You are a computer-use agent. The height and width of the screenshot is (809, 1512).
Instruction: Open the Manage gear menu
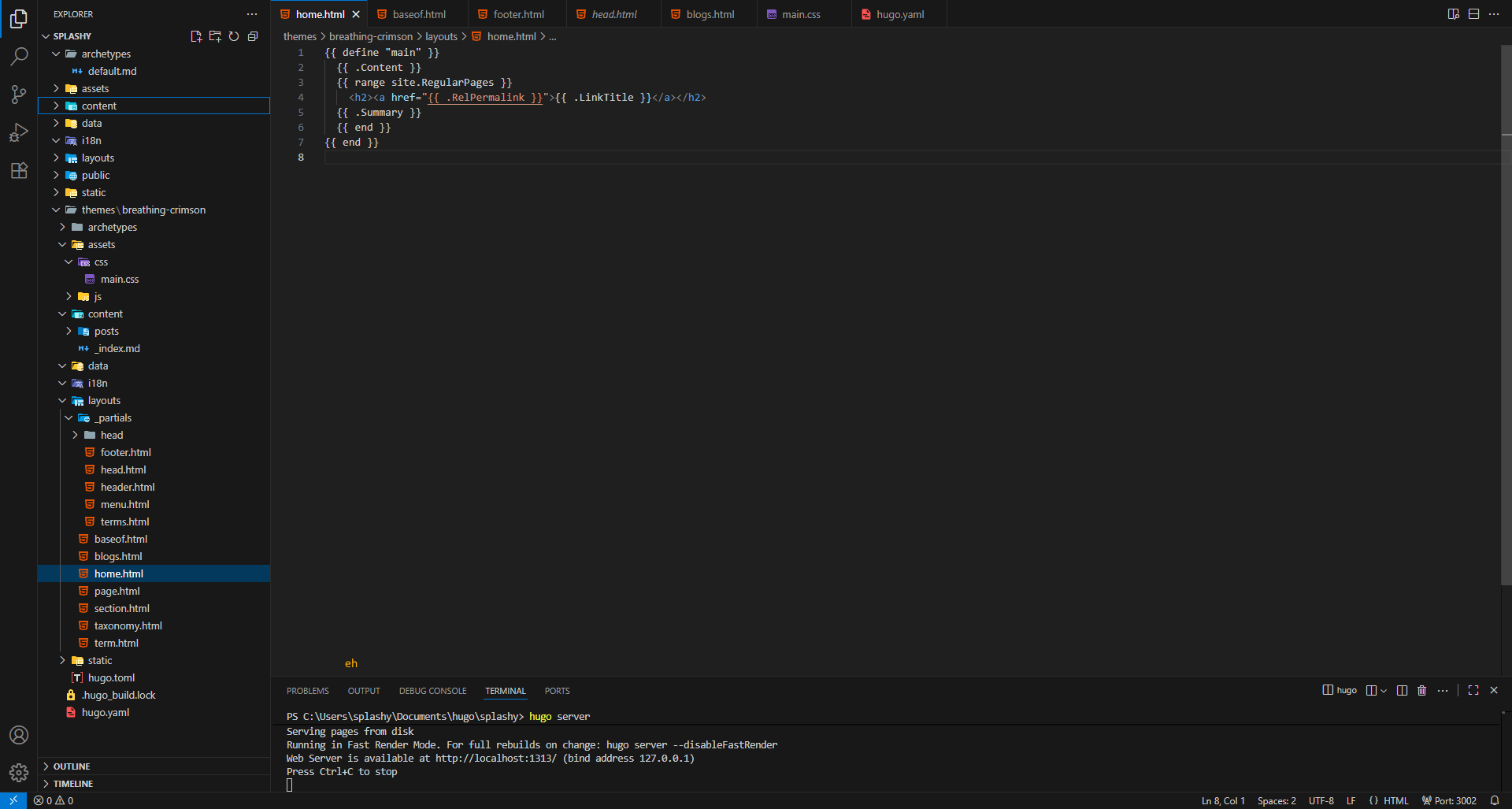[19, 773]
